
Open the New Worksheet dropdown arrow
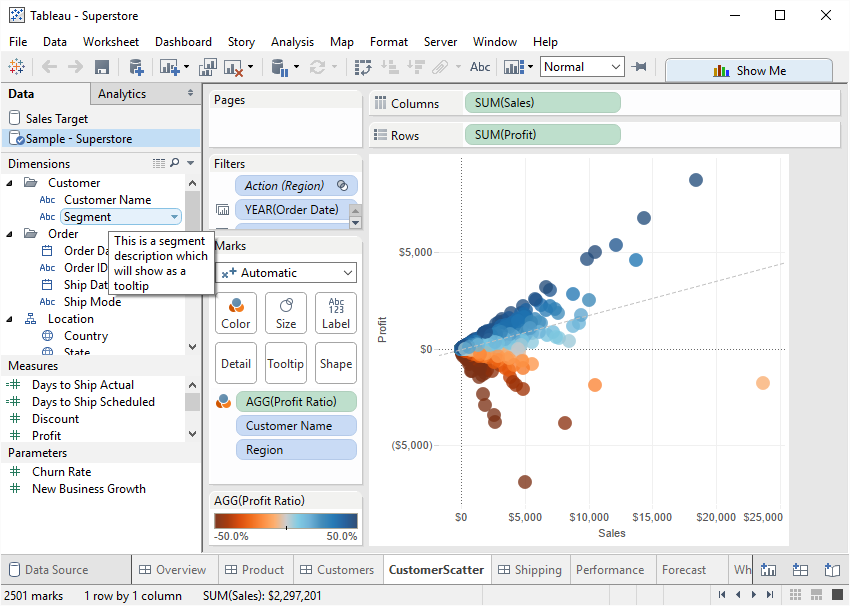point(186,67)
